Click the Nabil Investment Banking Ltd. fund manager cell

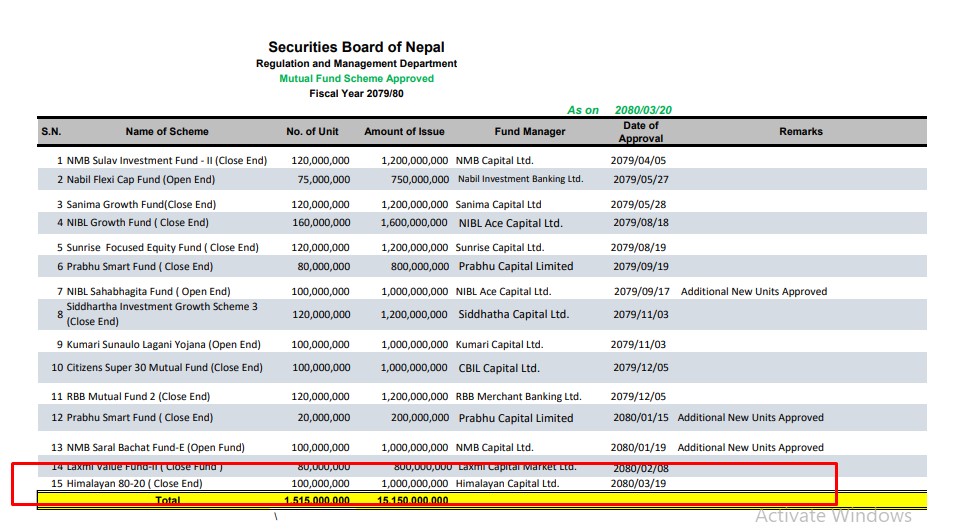pos(520,180)
